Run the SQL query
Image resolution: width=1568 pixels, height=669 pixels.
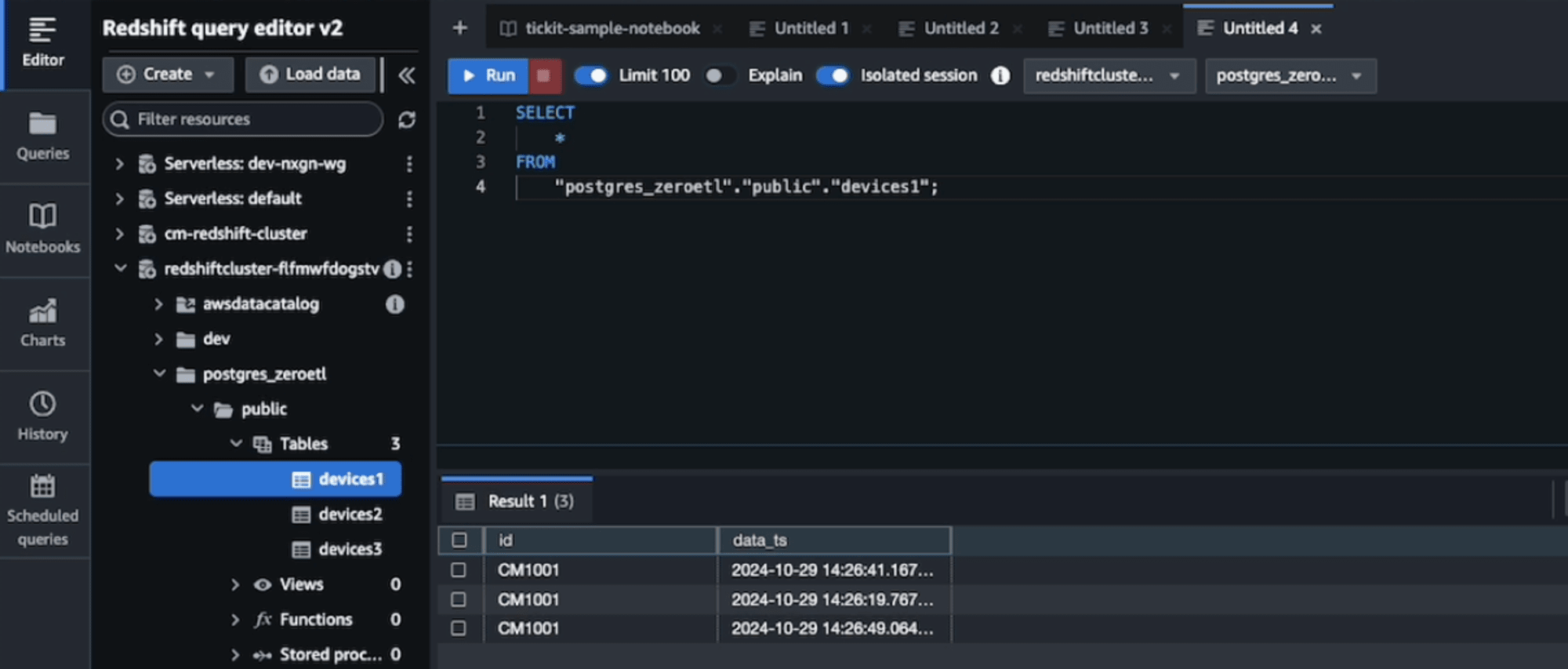click(x=488, y=75)
